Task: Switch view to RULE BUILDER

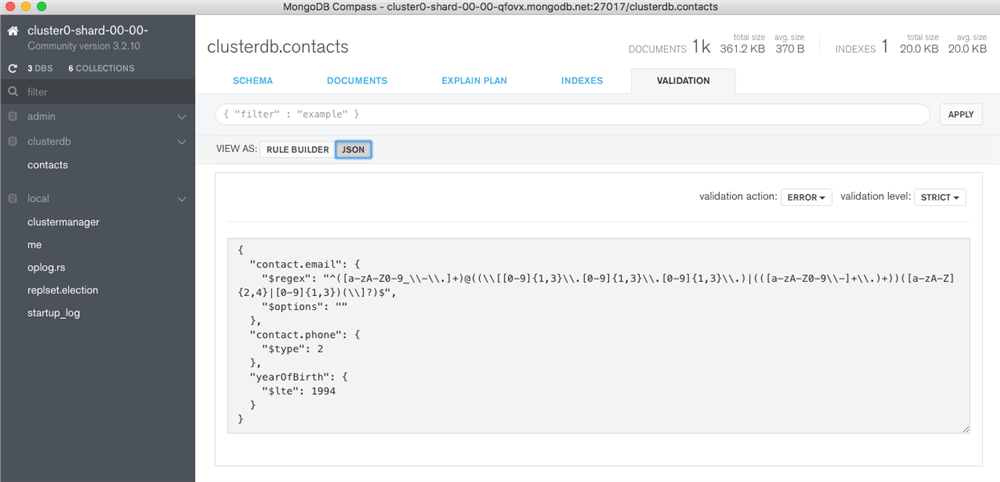Action: (297, 150)
